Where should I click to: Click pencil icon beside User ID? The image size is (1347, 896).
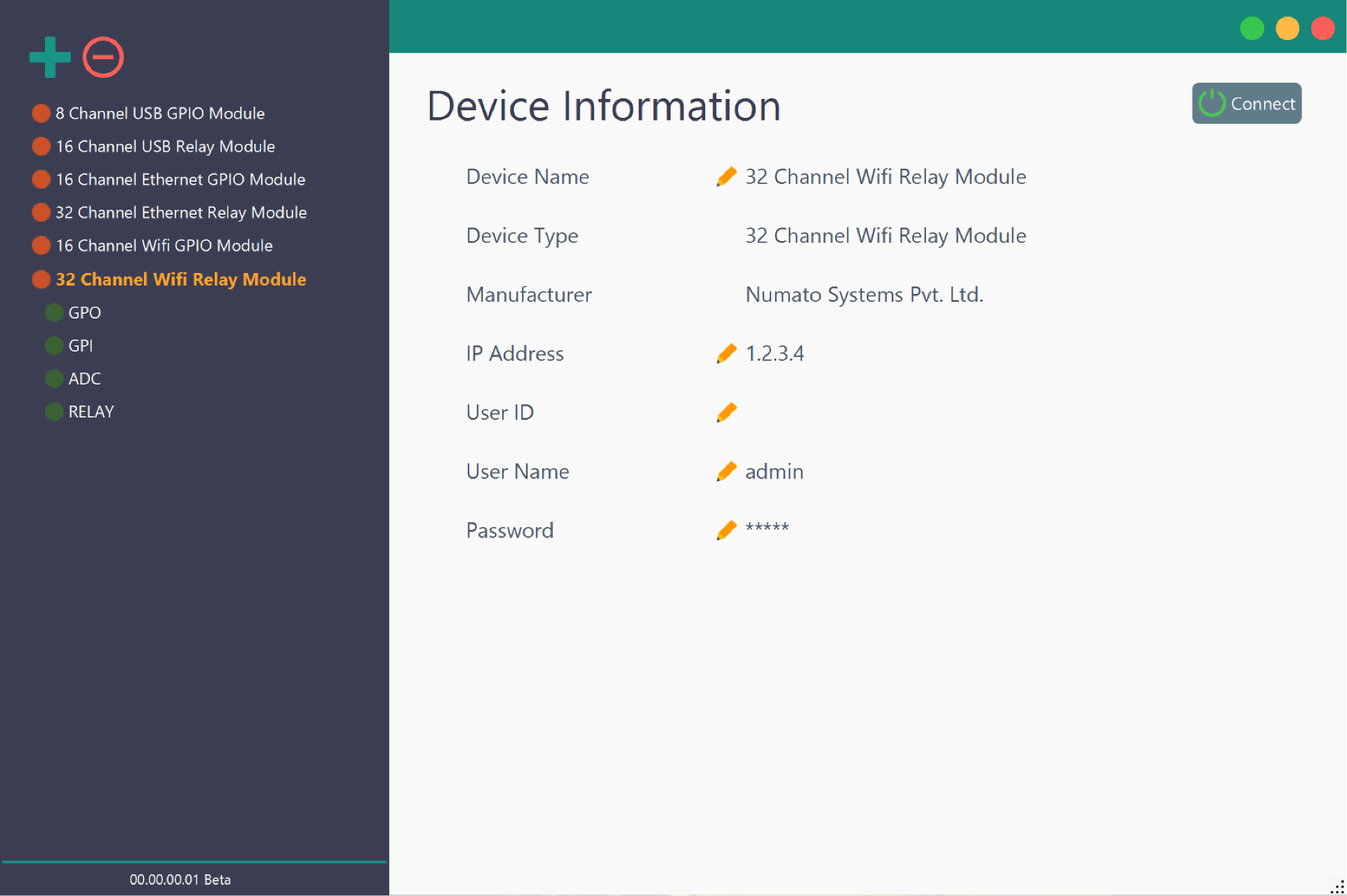pos(726,413)
